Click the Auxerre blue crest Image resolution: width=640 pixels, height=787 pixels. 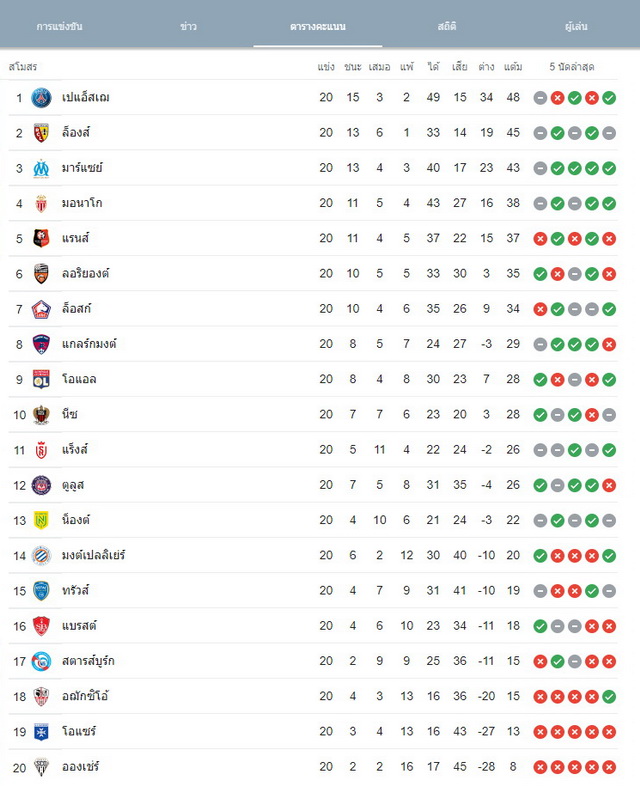(41, 732)
